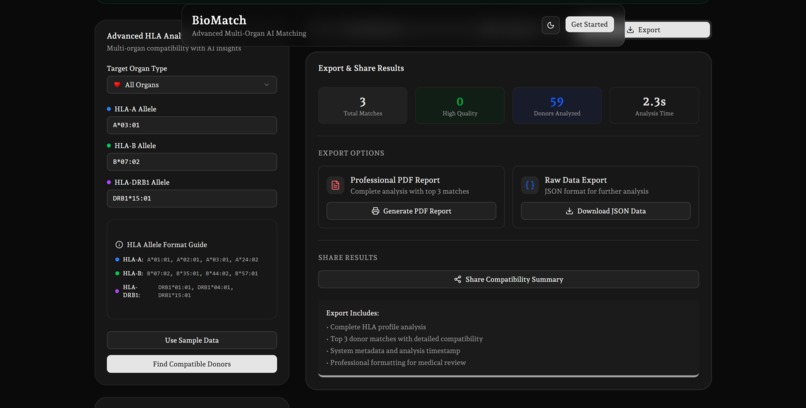
Task: Click the BioMatch title
Action: point(219,20)
